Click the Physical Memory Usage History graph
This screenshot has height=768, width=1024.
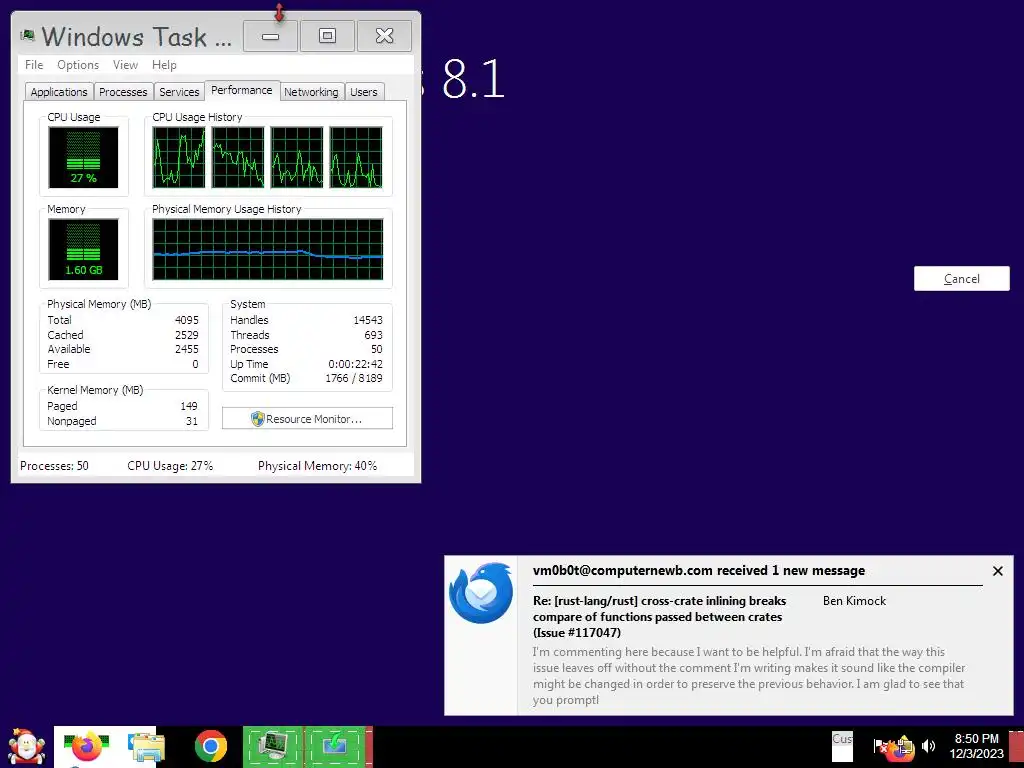tap(268, 249)
